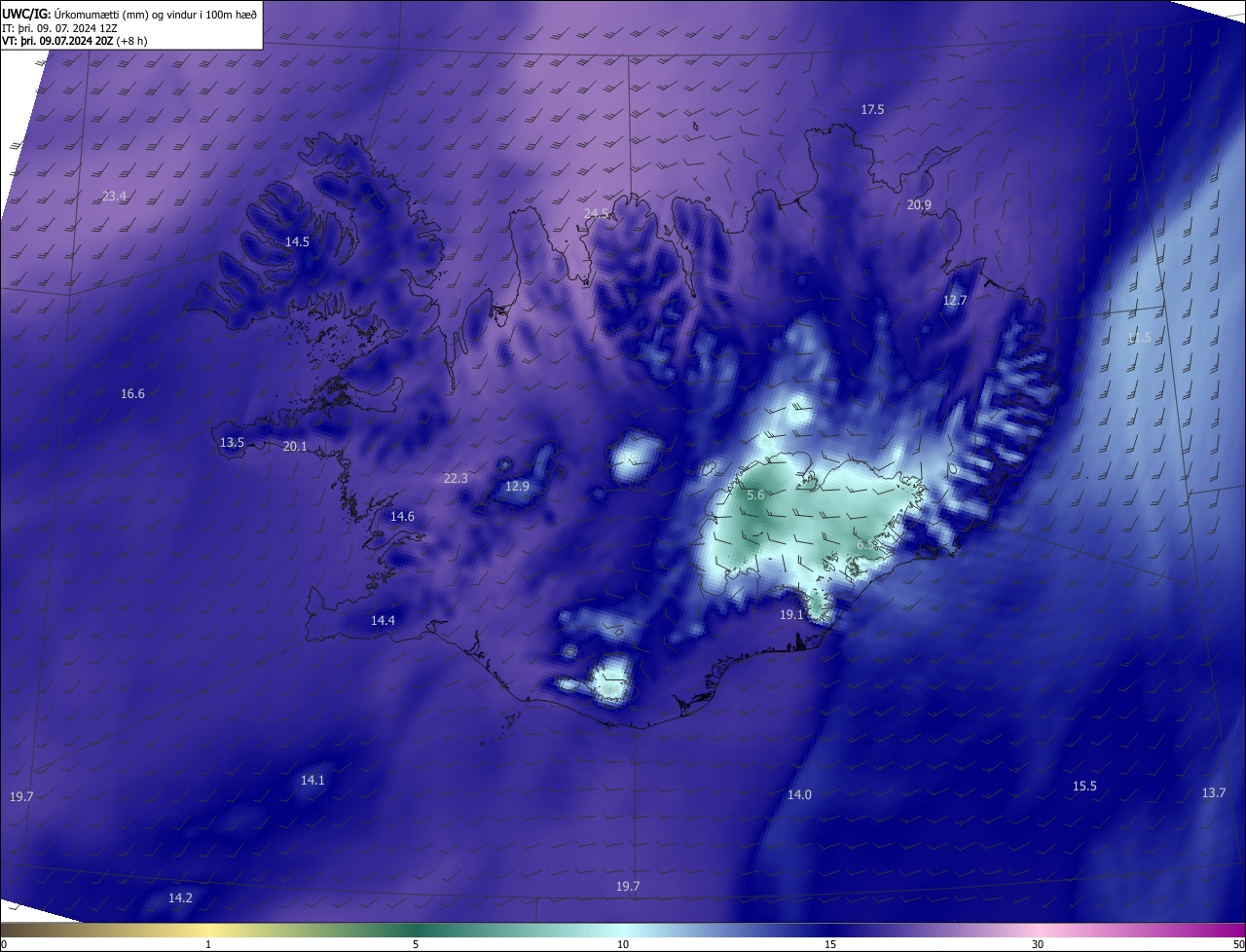
Task: Click the 14.6 value label
Action: click(402, 517)
